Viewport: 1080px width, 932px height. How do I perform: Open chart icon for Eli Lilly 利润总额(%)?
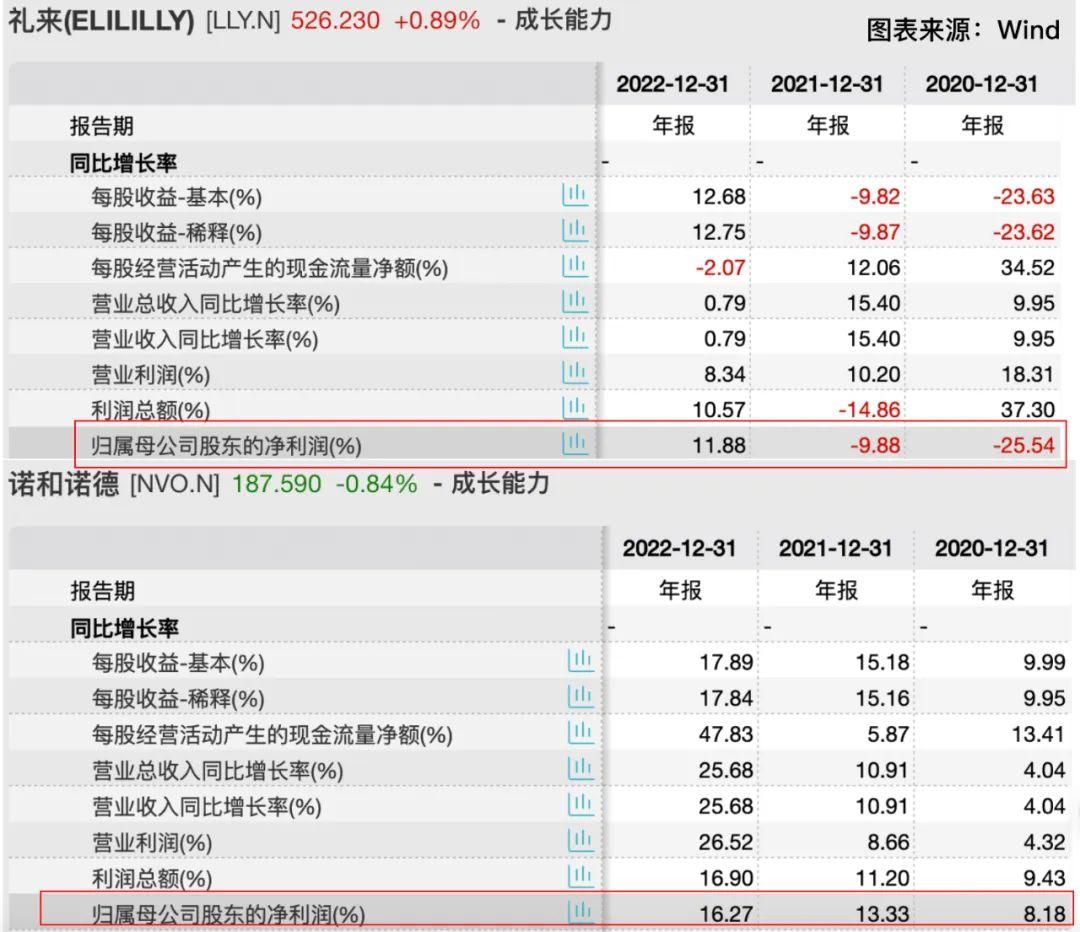(x=574, y=408)
